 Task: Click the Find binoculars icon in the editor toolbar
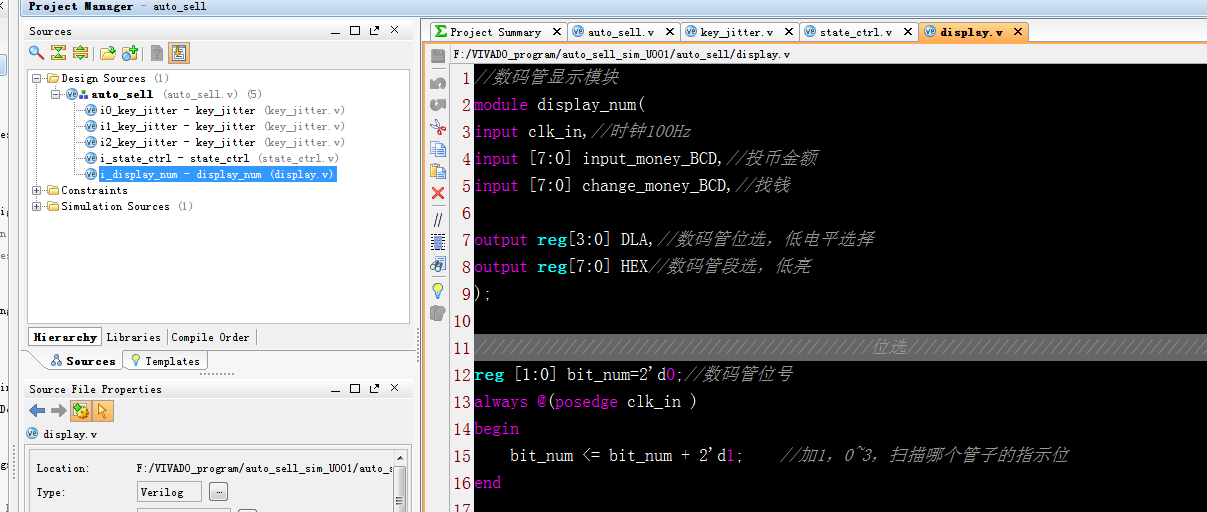[438, 265]
